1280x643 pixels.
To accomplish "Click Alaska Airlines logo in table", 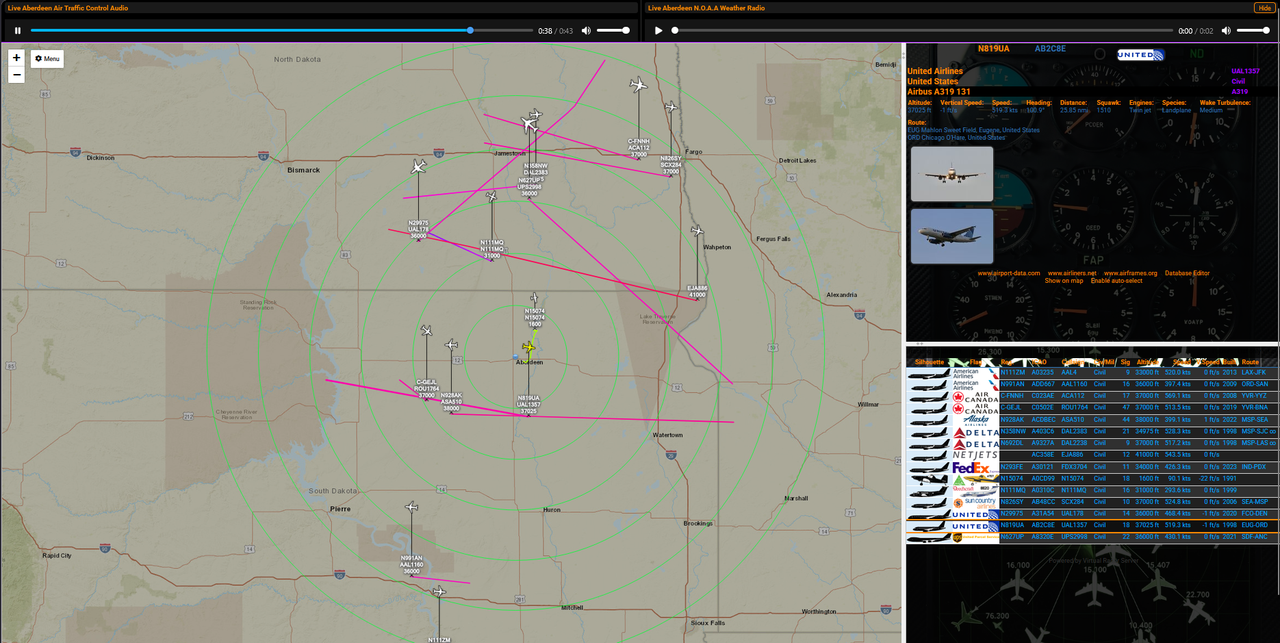I will coord(975,420).
